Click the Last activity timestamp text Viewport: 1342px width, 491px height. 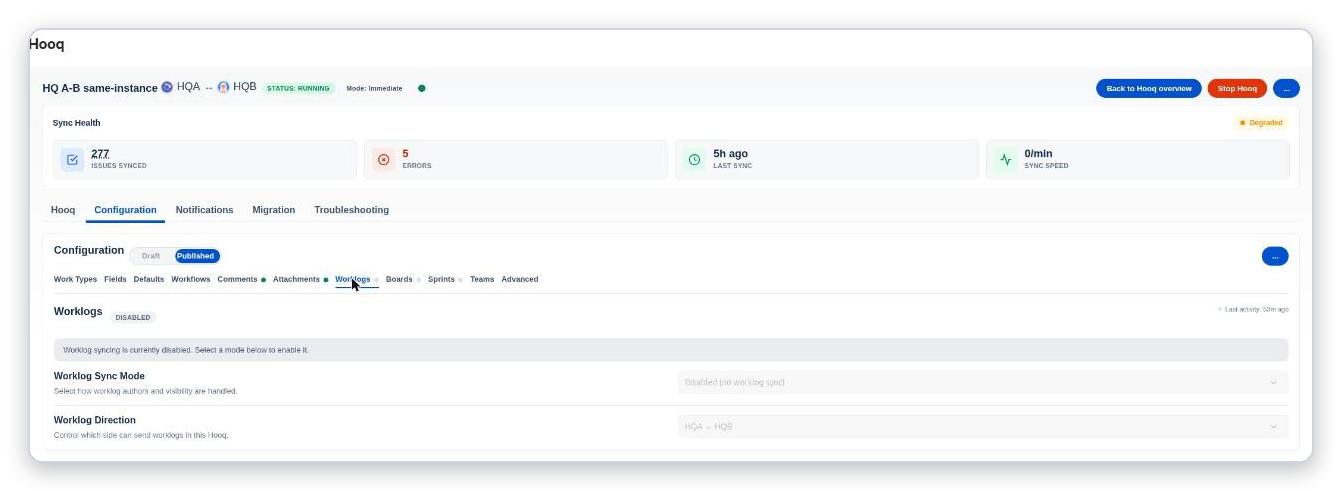(1256, 310)
